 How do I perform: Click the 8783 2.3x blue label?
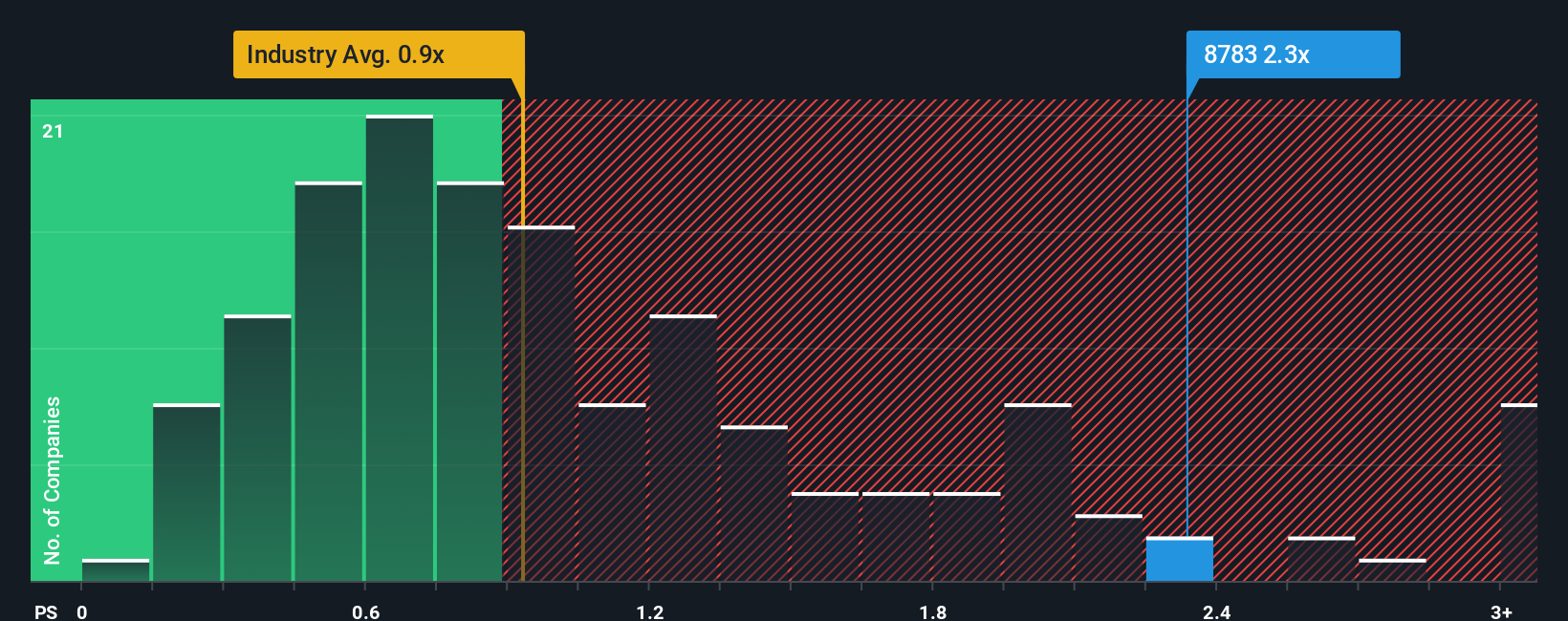click(1293, 54)
